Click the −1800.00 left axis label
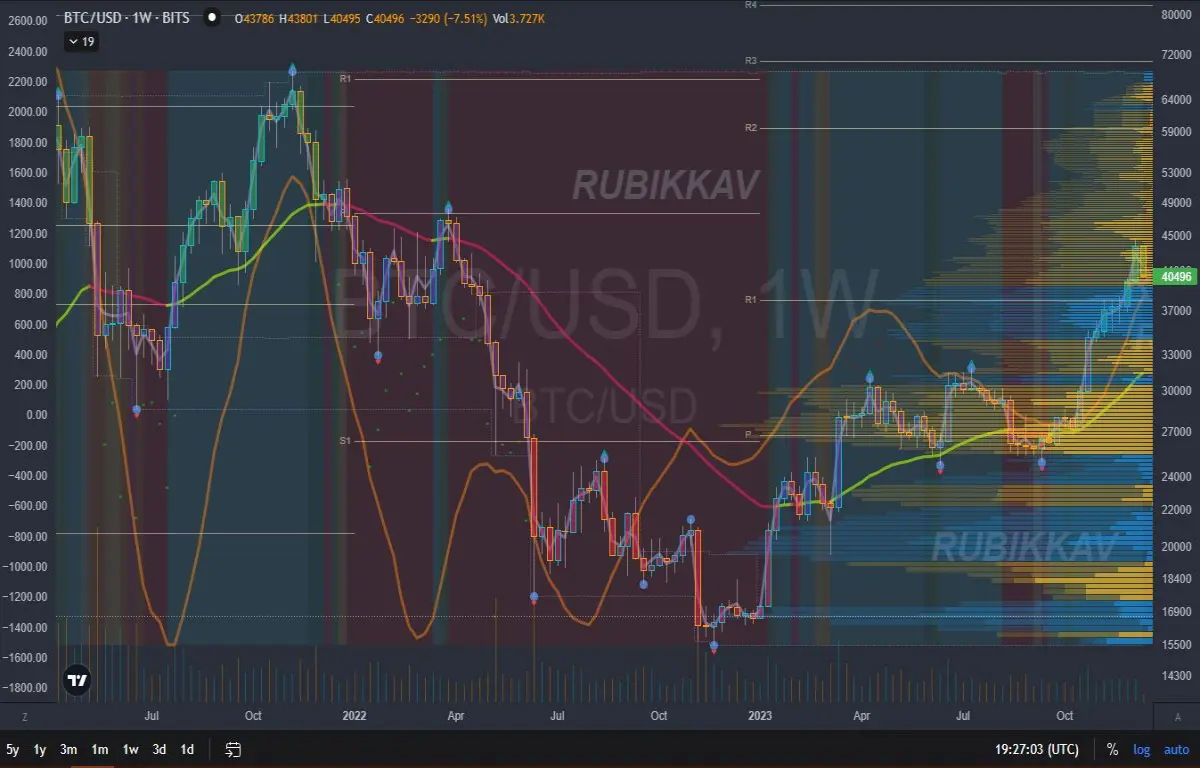This screenshot has width=1200, height=768. pyautogui.click(x=25, y=688)
